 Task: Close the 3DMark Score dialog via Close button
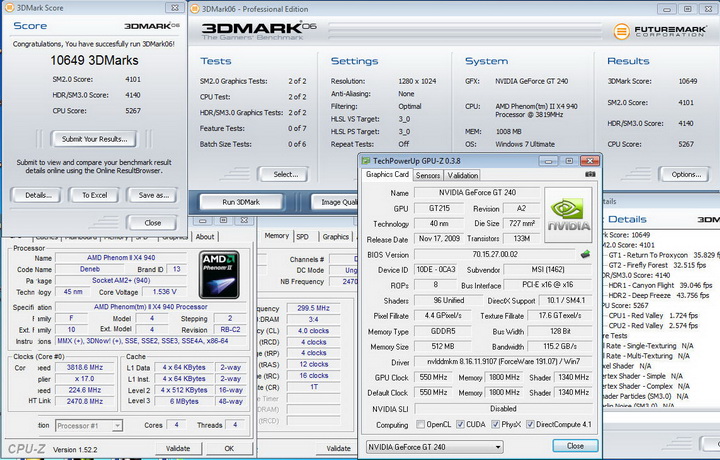152,223
